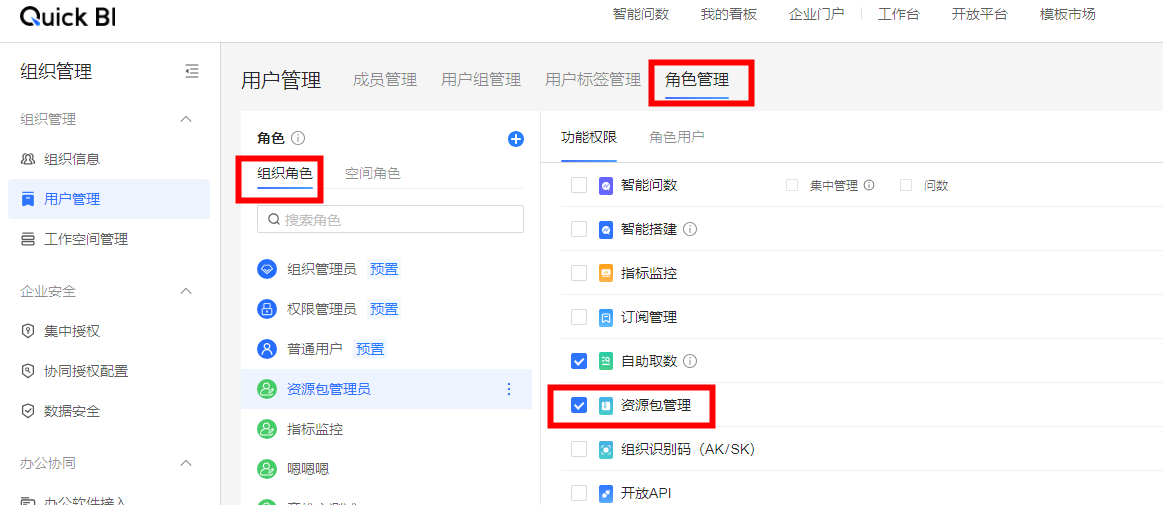
Task: Check the 开放API permission checkbox
Action: (x=579, y=493)
